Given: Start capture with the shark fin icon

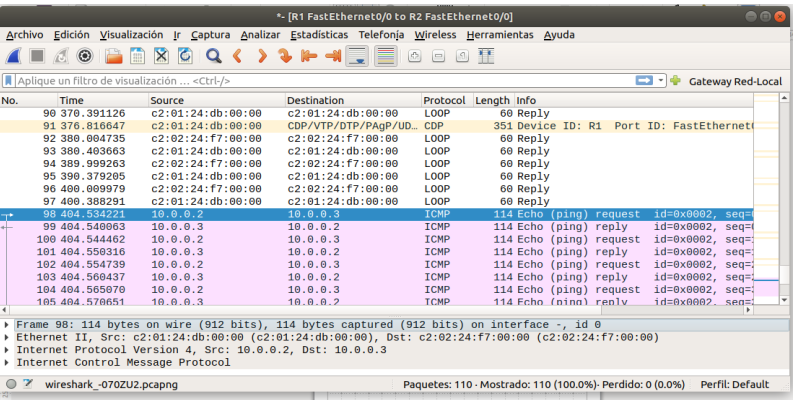Looking at the screenshot, I should click(x=13, y=56).
